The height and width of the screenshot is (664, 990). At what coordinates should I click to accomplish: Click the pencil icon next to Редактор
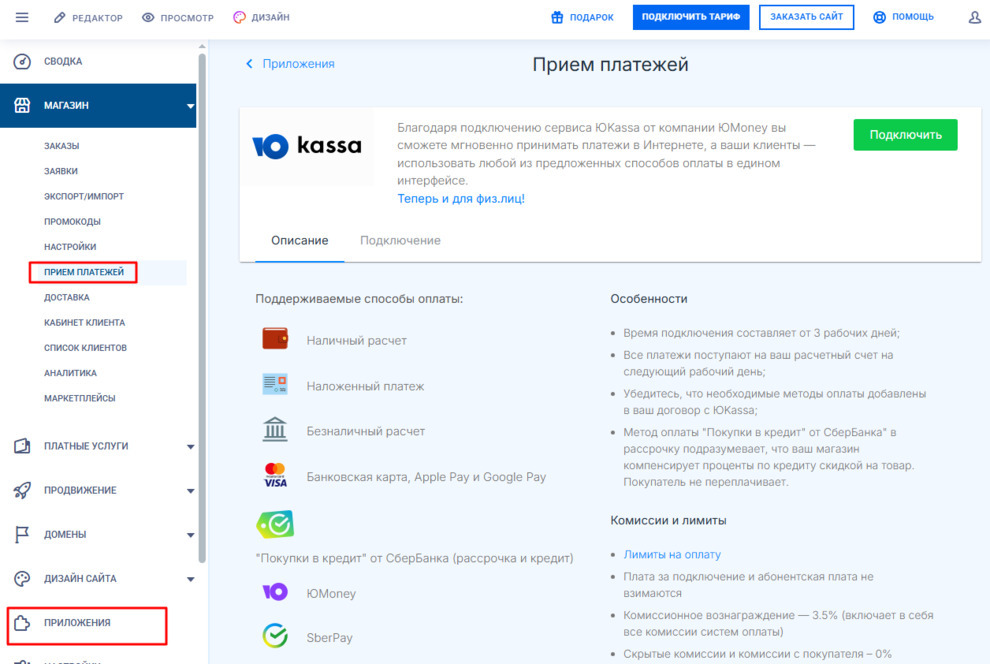(59, 18)
